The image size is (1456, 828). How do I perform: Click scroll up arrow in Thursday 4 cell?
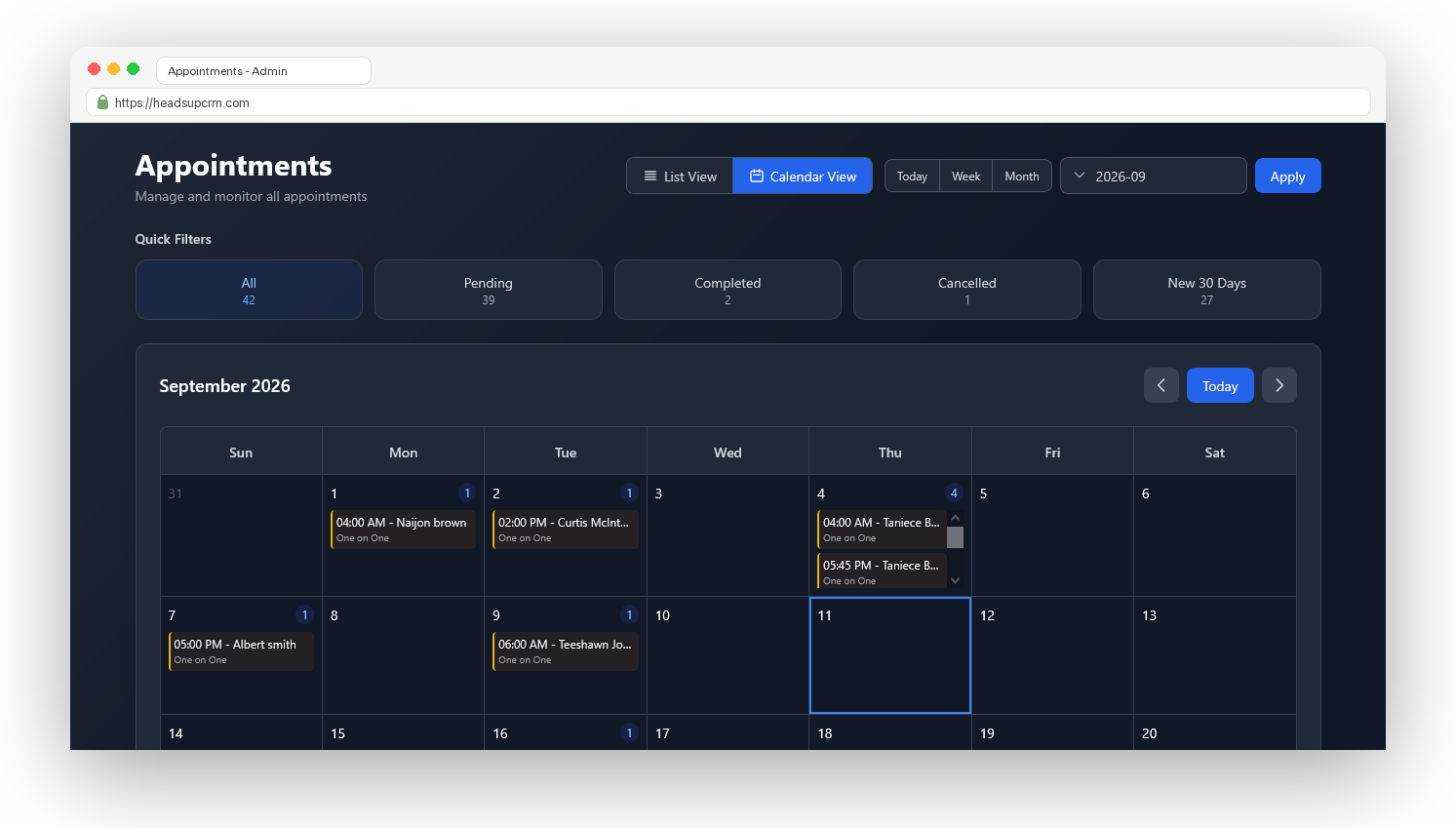(x=955, y=518)
